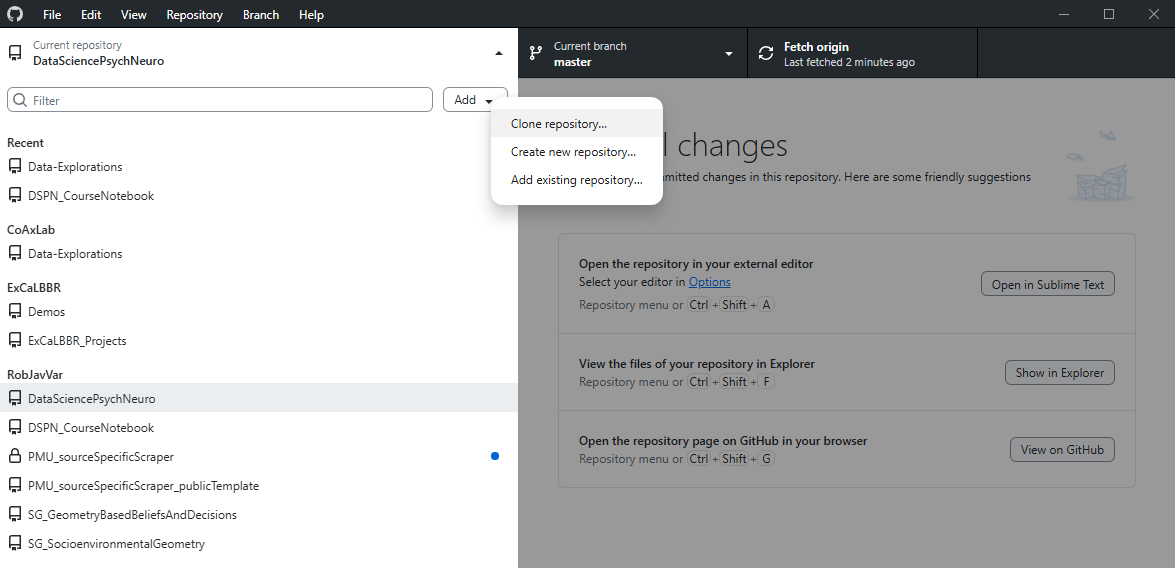Click the repository icon beside Current repository
Image resolution: width=1175 pixels, height=568 pixels.
14,53
